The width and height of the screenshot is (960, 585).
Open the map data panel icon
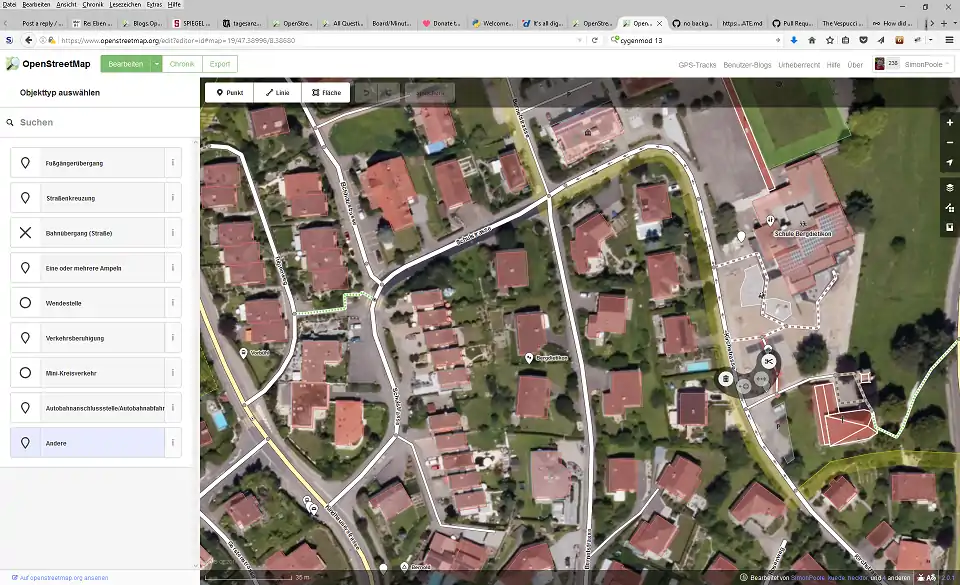tap(949, 208)
